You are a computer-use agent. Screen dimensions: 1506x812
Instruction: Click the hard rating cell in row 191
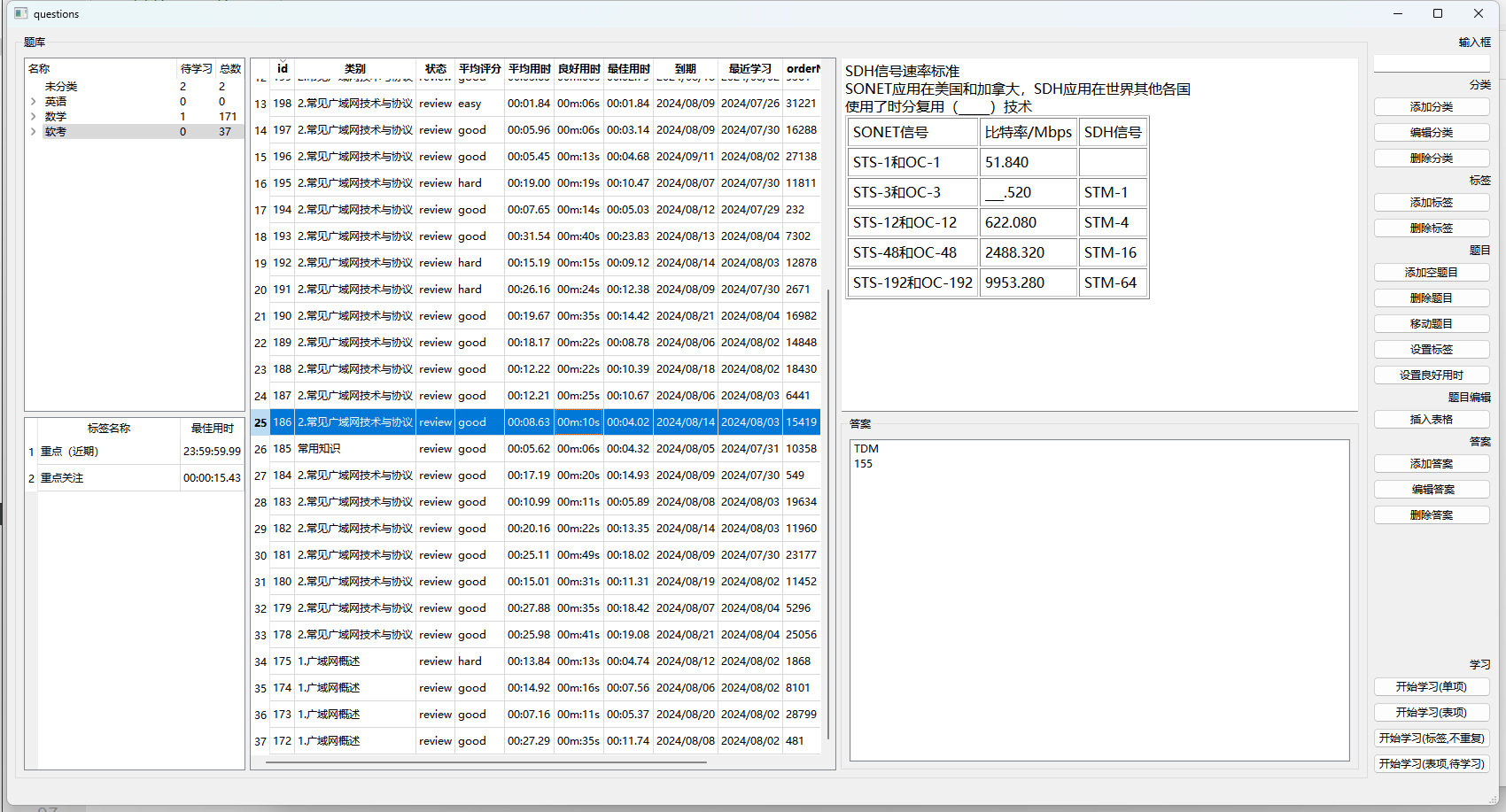point(479,290)
